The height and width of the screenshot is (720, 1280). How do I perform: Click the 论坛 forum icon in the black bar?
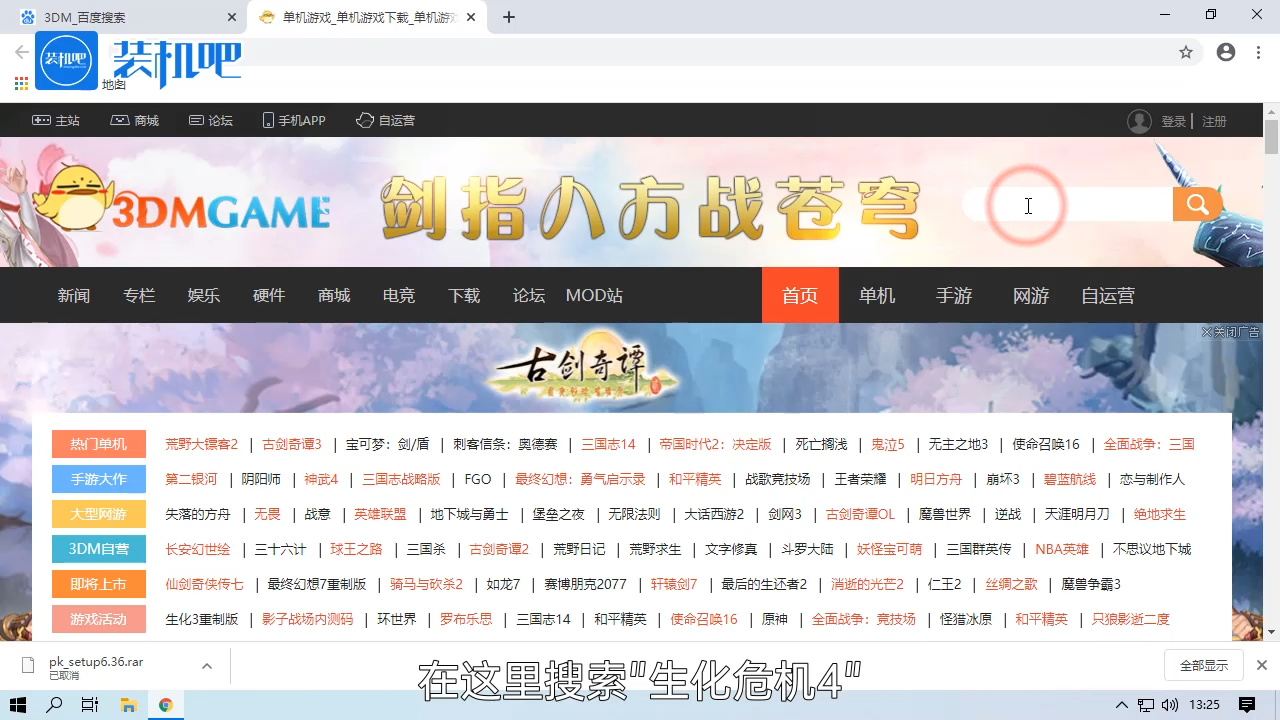pos(197,120)
